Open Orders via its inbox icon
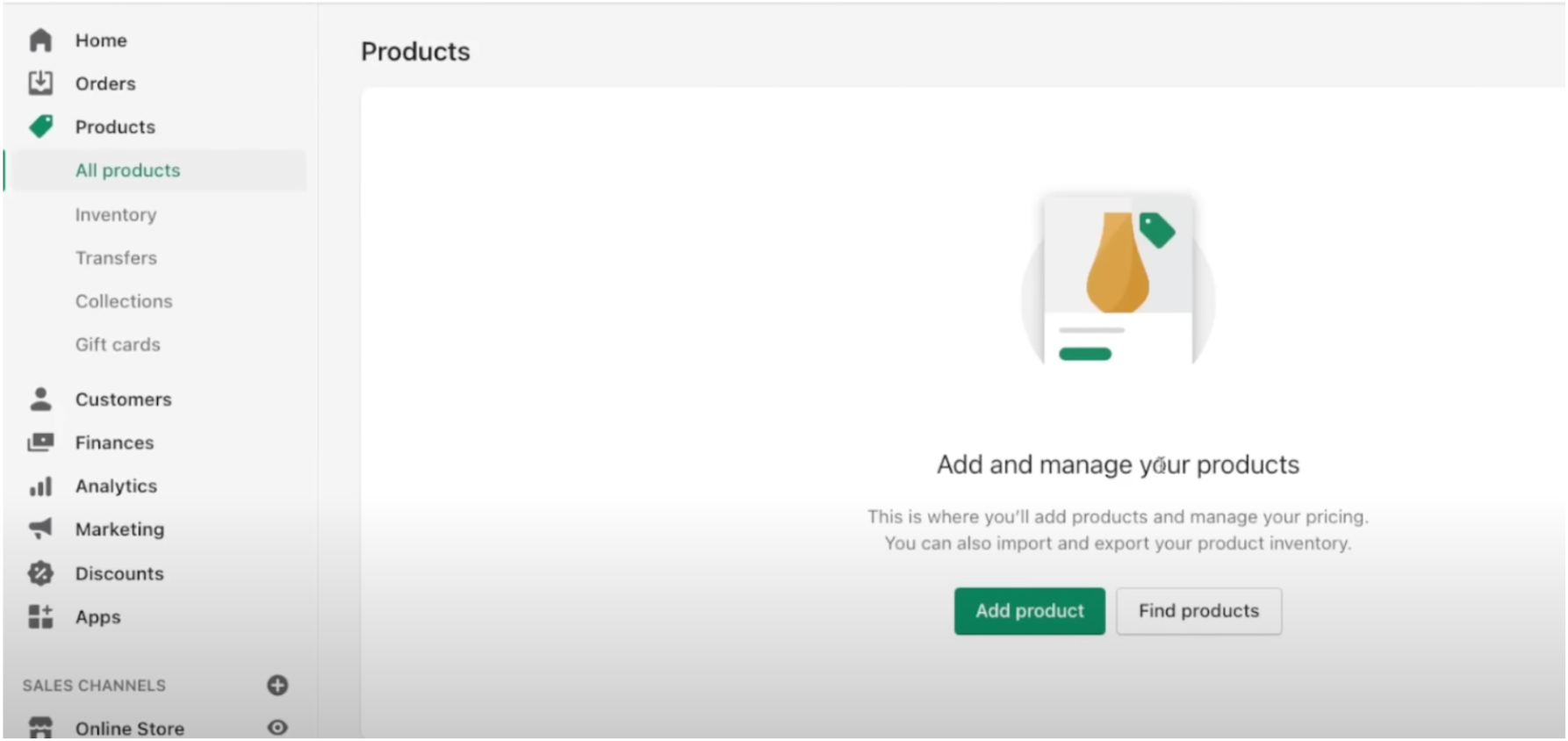 tap(40, 83)
